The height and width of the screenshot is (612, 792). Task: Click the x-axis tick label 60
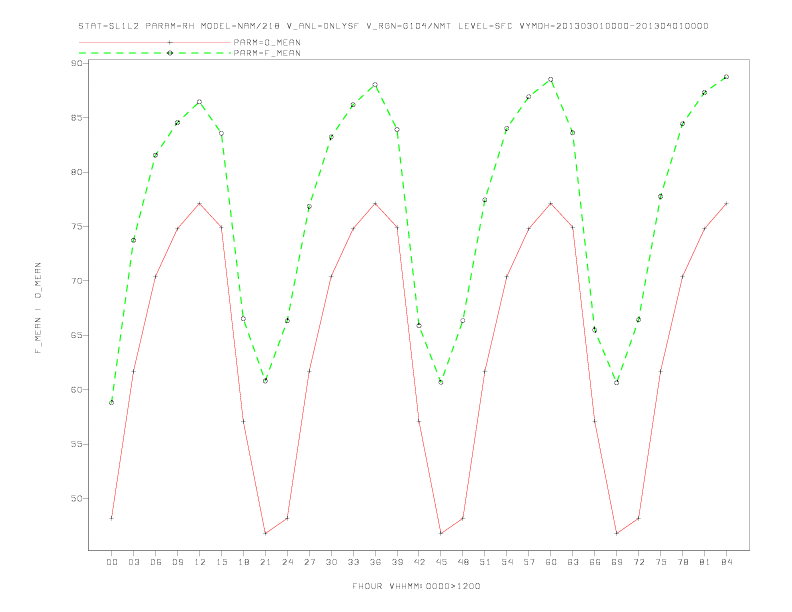(551, 562)
